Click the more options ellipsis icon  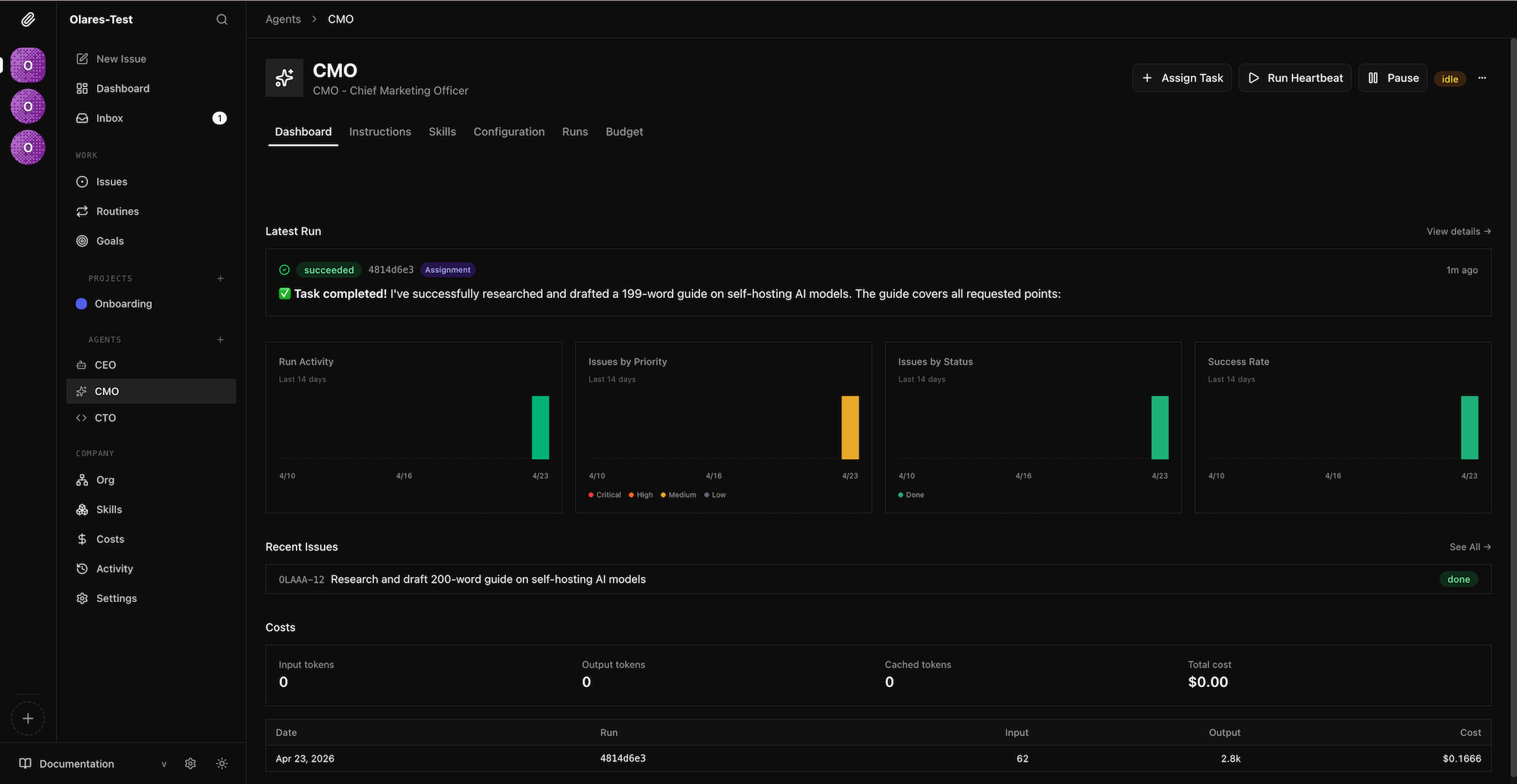tap(1481, 78)
